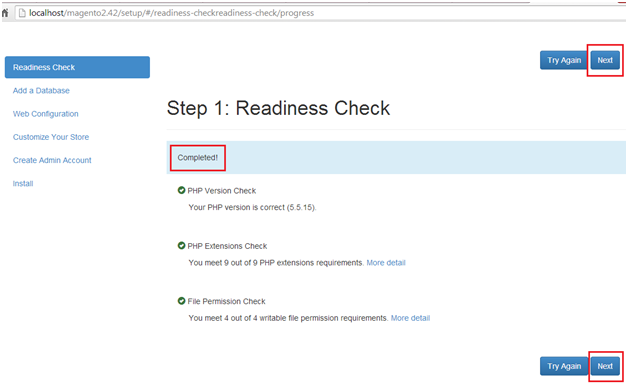Select the Readiness Check step in the sidebar
Screen dimensions: 628x388
tap(77, 67)
